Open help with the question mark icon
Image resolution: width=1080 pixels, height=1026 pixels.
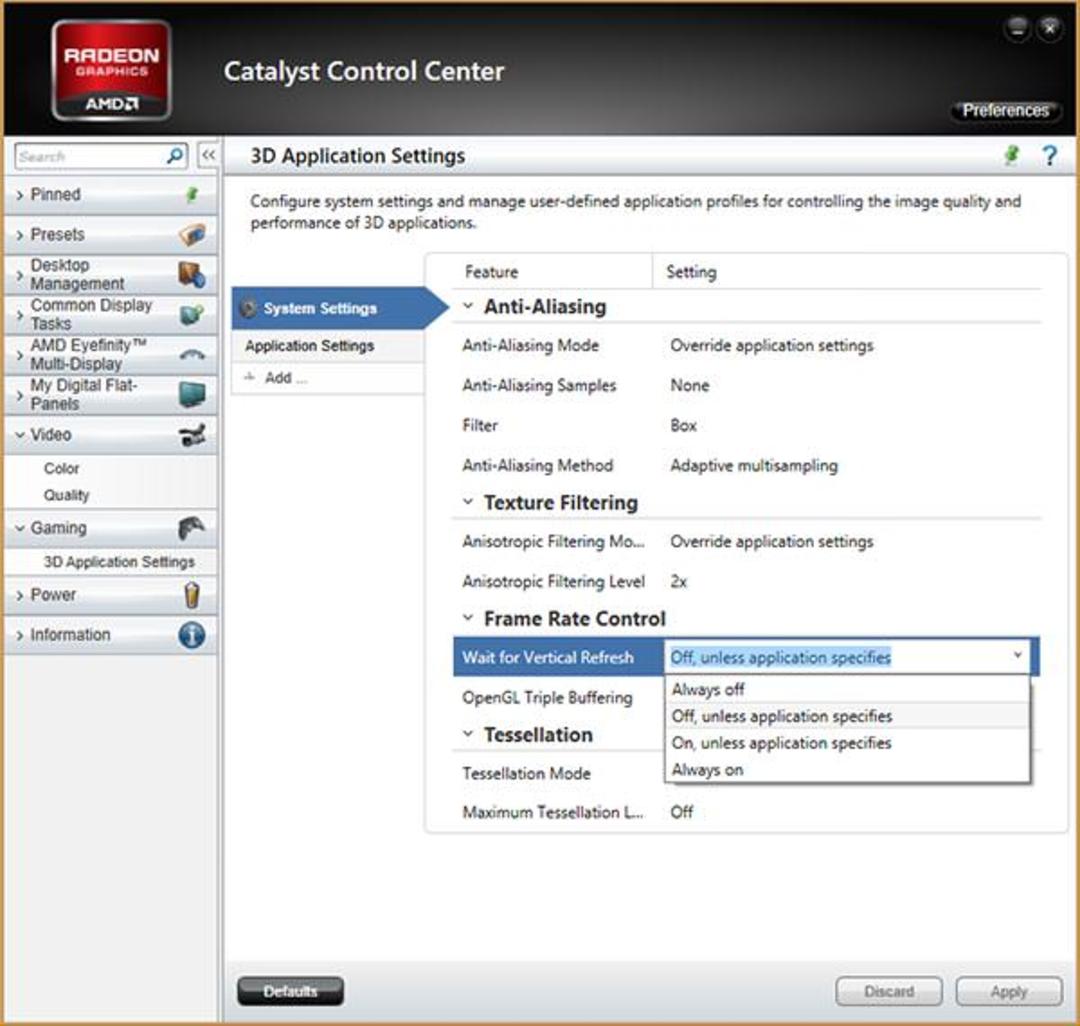(x=1050, y=156)
